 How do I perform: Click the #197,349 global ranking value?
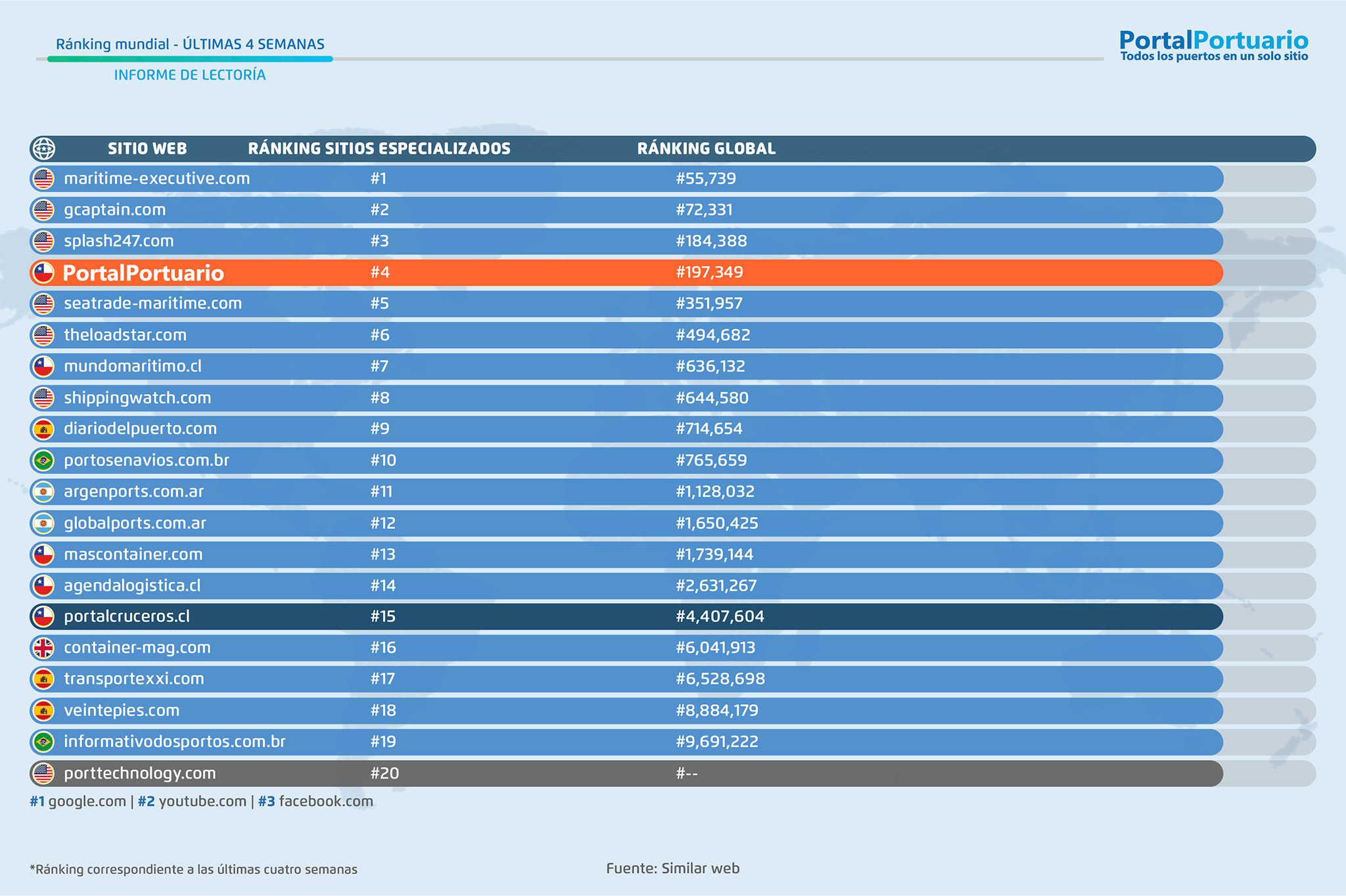tap(708, 273)
